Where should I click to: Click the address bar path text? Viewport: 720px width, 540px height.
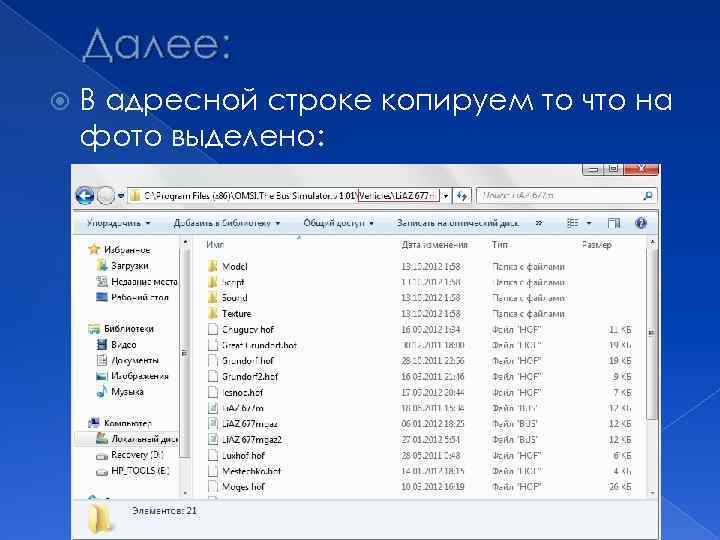pos(289,196)
